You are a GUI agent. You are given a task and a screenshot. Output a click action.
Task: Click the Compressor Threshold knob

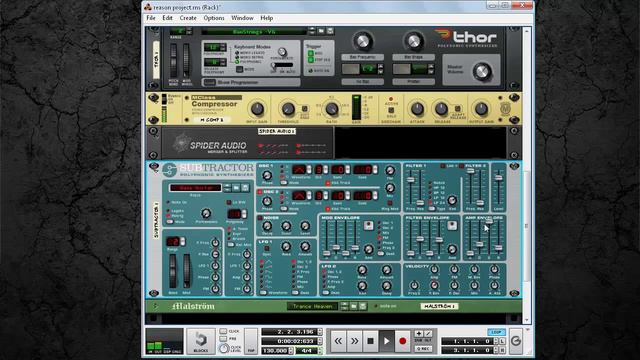pos(288,109)
